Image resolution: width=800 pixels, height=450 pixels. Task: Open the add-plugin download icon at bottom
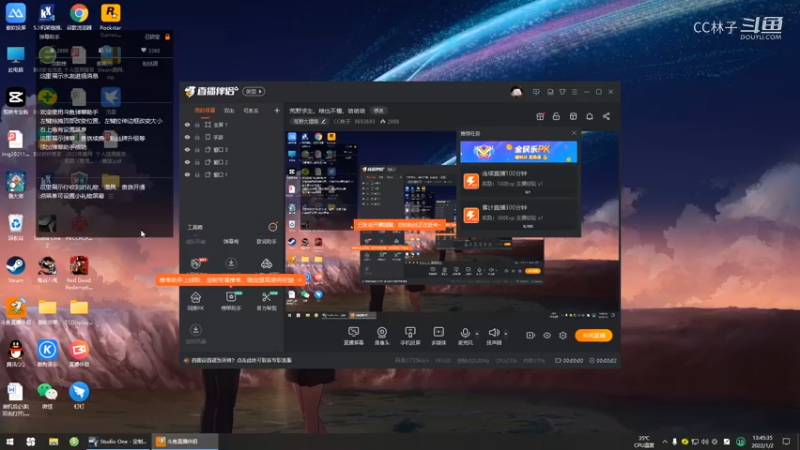tap(195, 333)
